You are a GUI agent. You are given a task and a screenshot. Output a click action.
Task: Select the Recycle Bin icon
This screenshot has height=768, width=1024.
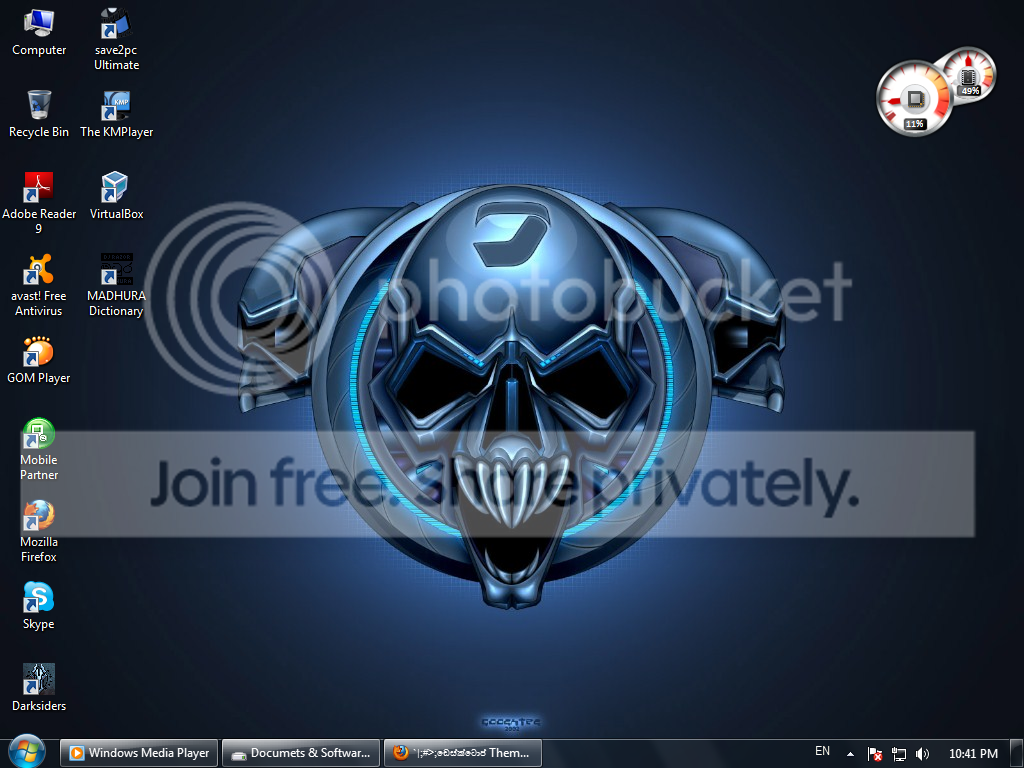pyautogui.click(x=39, y=114)
